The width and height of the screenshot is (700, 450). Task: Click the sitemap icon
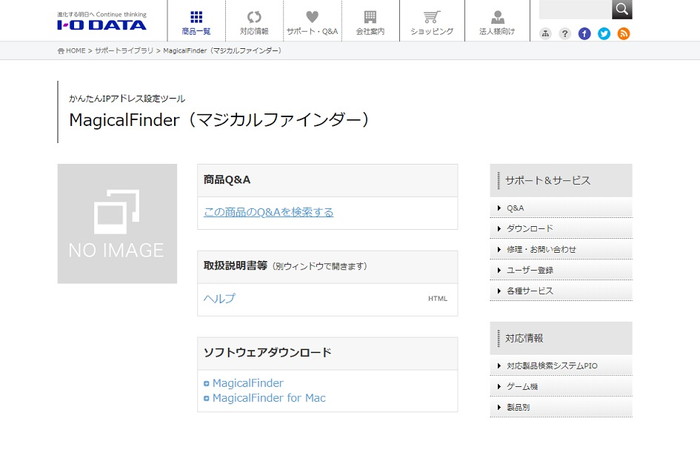pyautogui.click(x=545, y=33)
